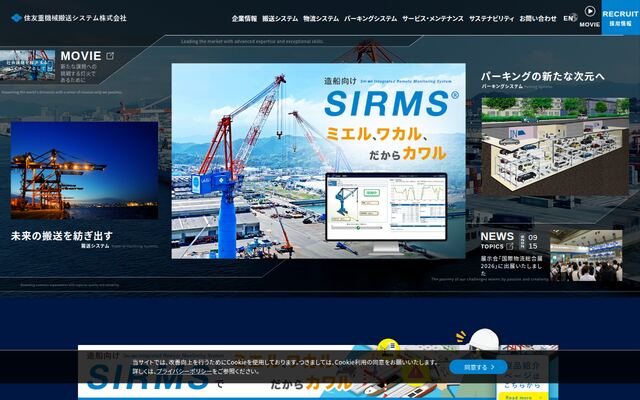
Task: Open the night container crane photo
Action: tap(84, 171)
